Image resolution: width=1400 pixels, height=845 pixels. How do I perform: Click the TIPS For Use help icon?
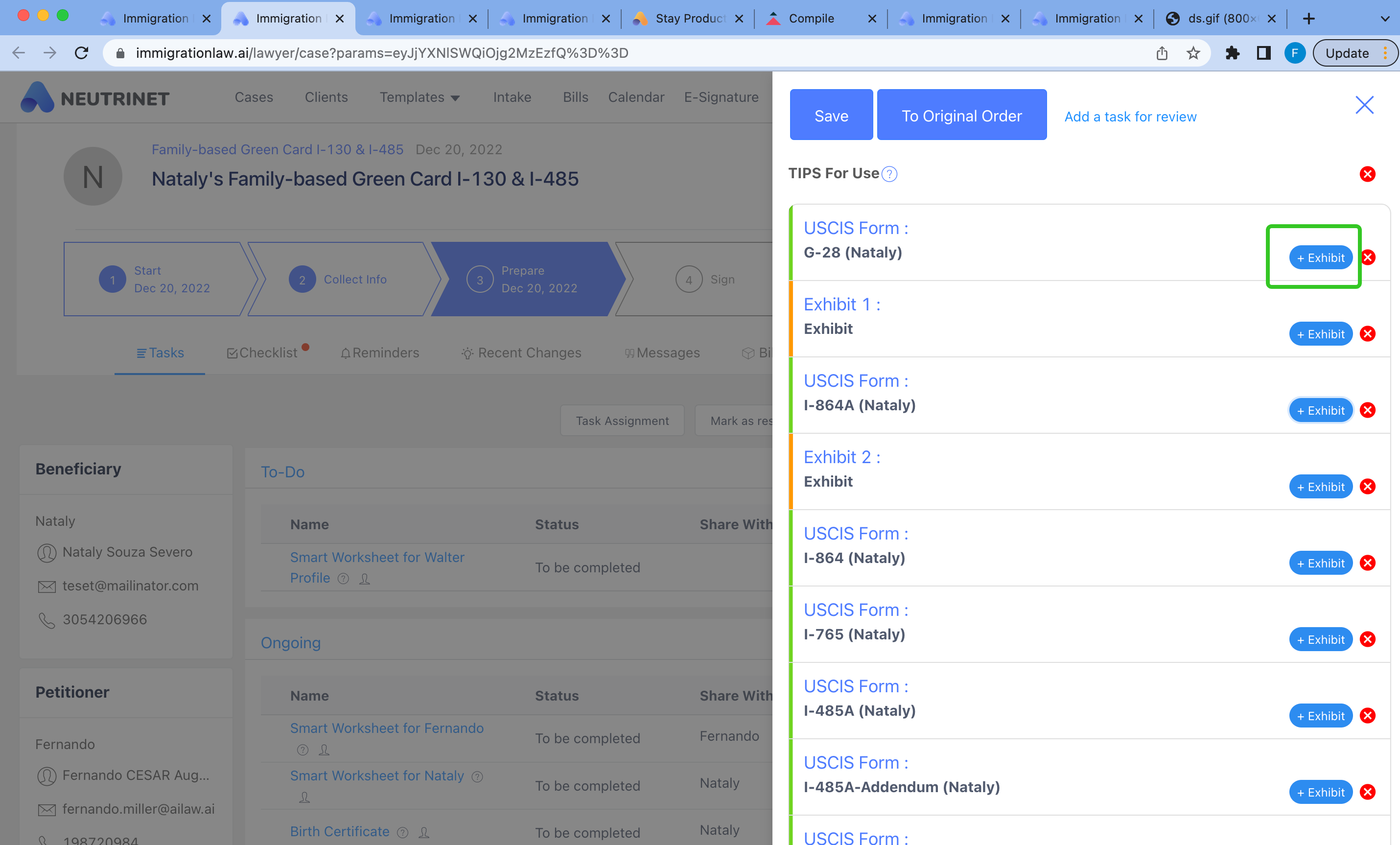click(x=889, y=174)
